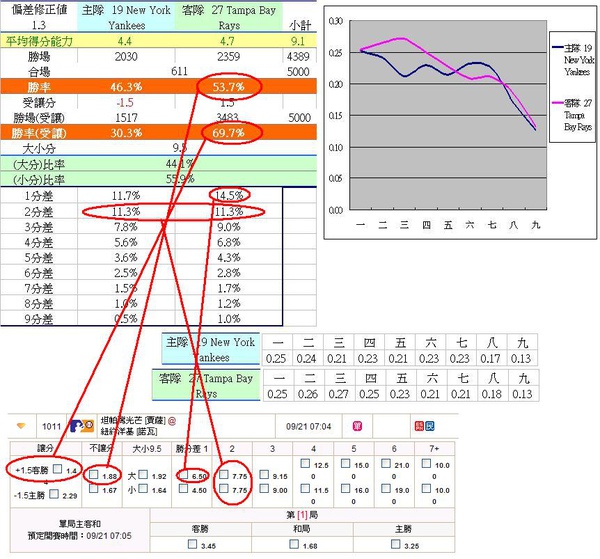Select the 大 1.92 over checkbox

143,474
